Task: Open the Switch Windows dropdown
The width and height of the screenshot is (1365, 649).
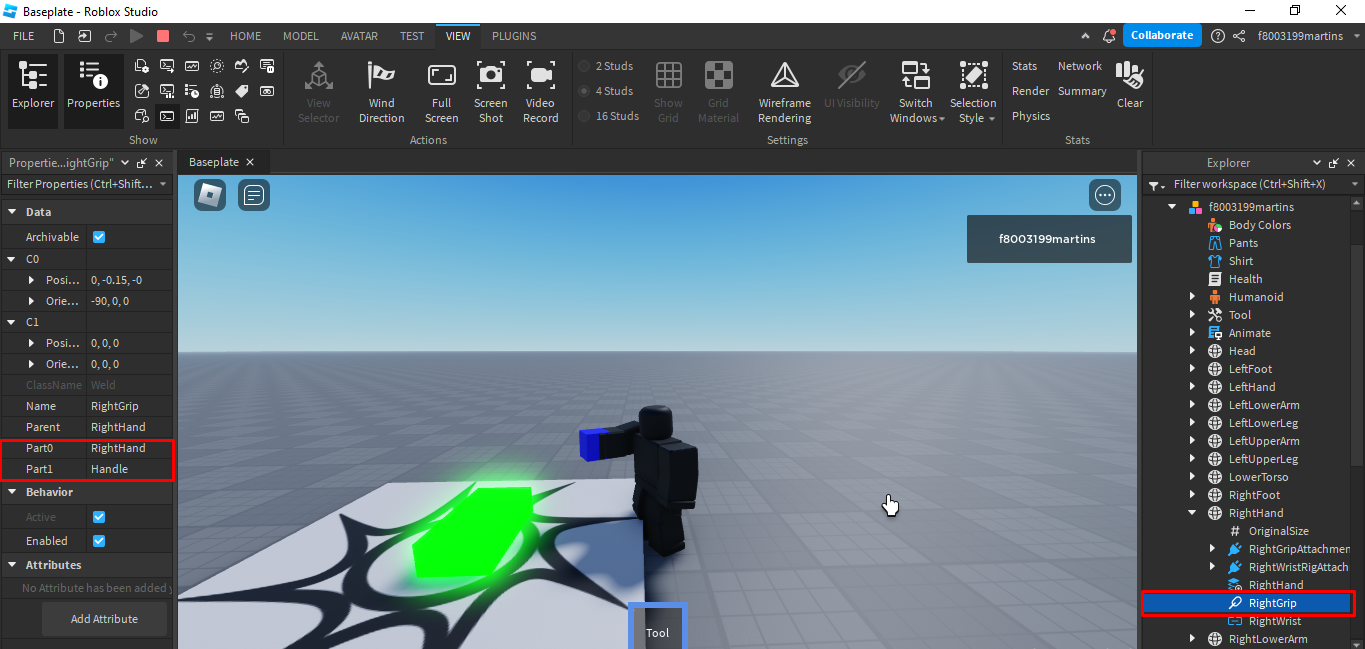Action: pyautogui.click(x=915, y=90)
